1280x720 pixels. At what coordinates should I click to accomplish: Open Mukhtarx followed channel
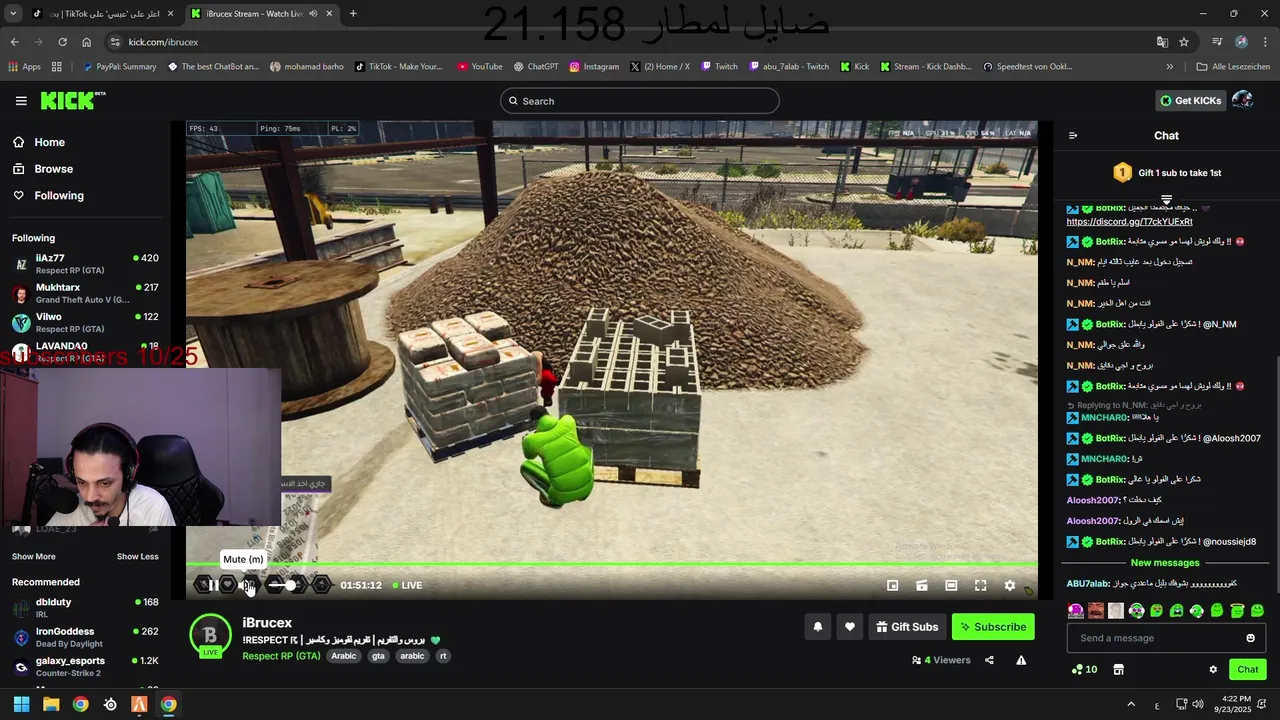tap(85, 293)
